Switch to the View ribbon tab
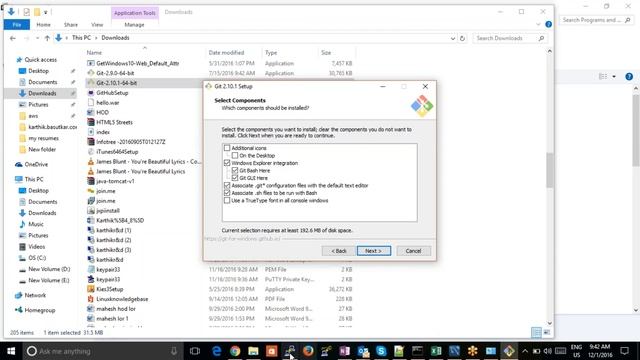 pos(97,25)
